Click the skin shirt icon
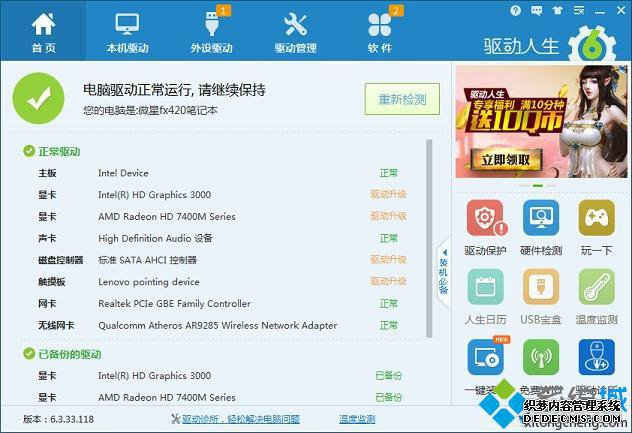Screen dimensions: 632x433 [x=557, y=11]
